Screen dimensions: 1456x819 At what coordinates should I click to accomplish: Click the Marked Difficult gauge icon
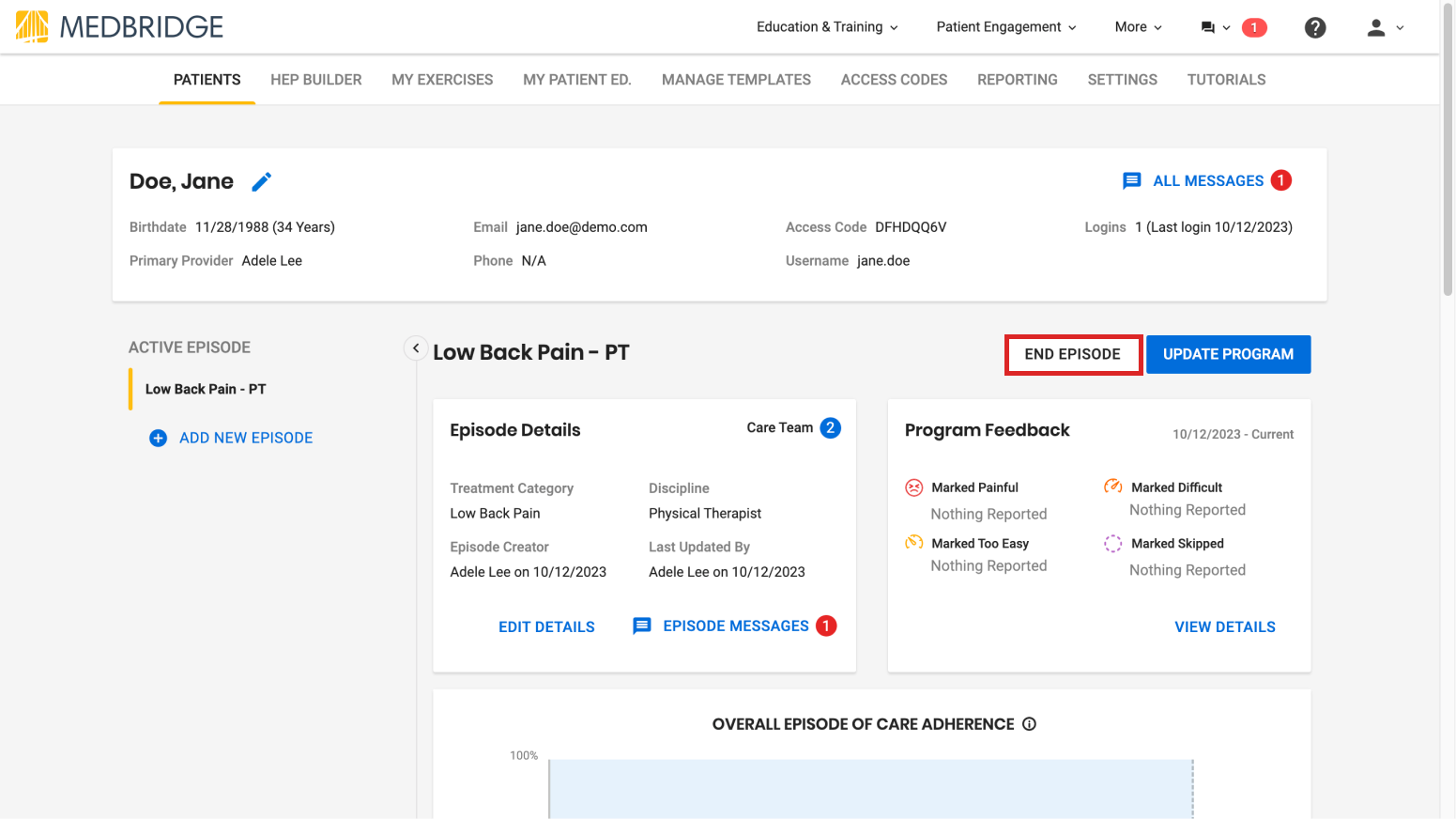click(x=1113, y=487)
